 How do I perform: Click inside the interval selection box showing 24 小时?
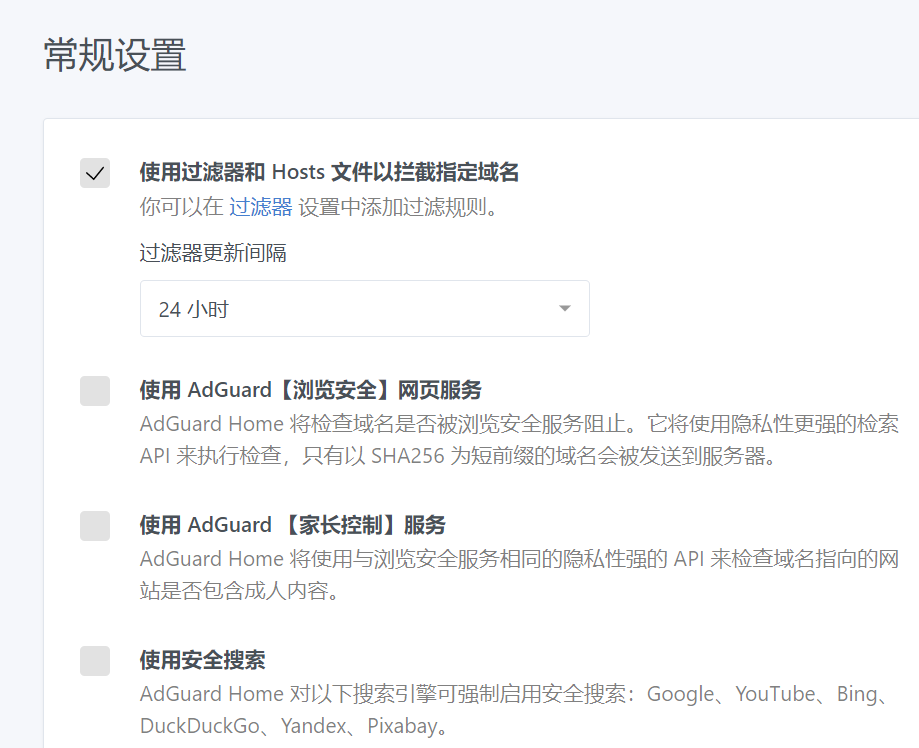[364, 309]
